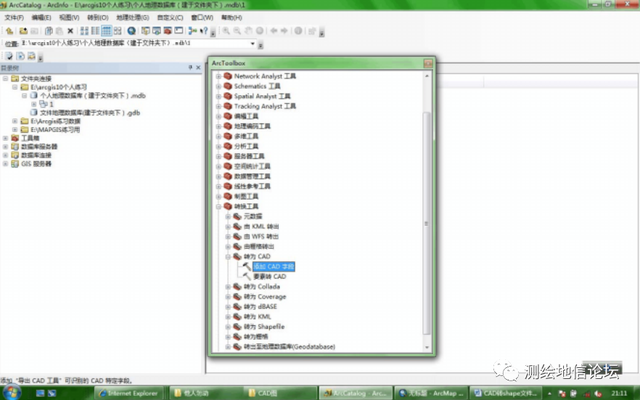Click the Identify info icon
The image size is (640, 400).
point(298,31)
